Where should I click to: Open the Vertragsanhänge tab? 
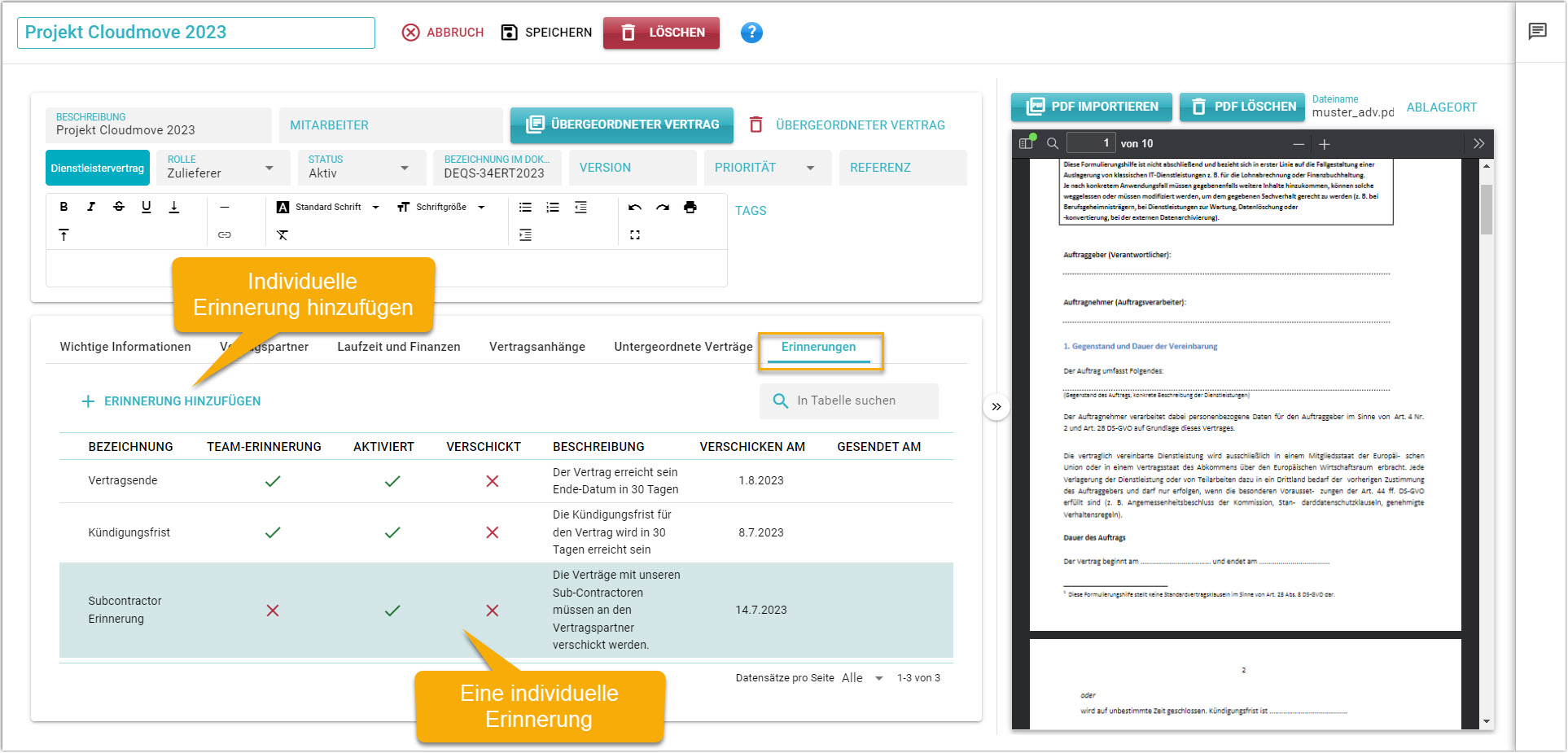pos(537,347)
